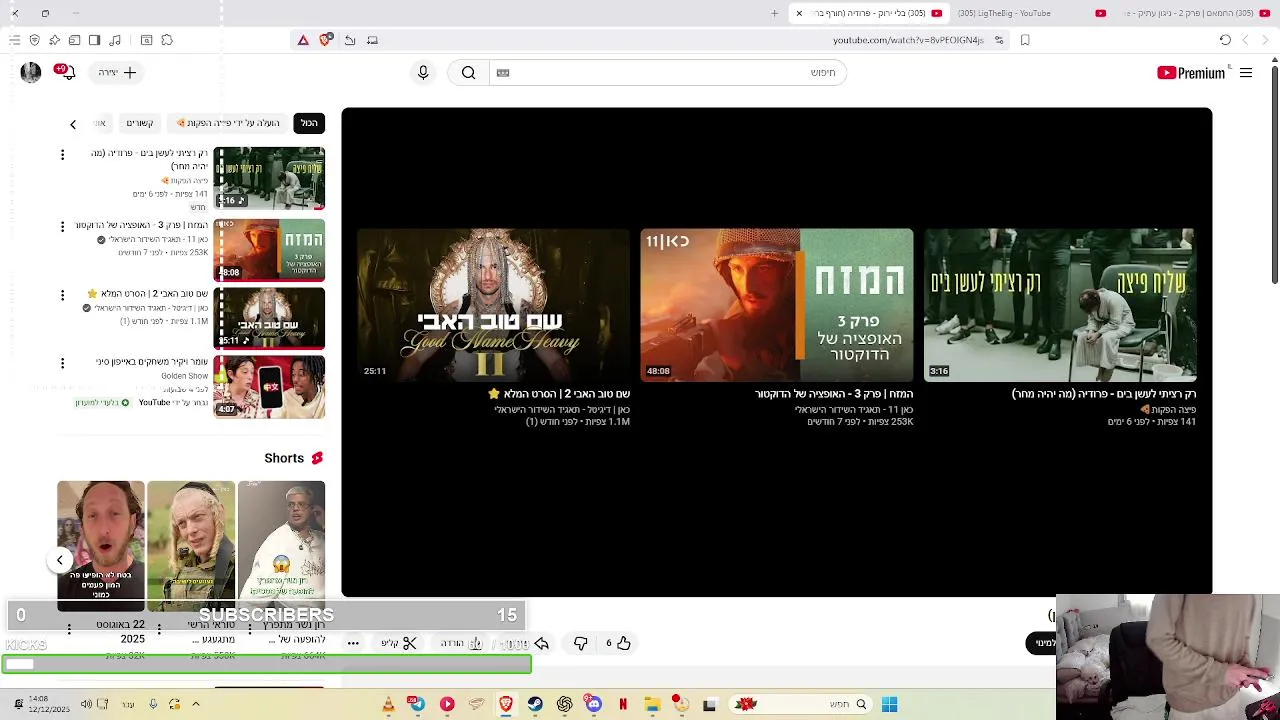Open the Create (יצירה) button
The width and height of the screenshot is (1280, 720).
[x=118, y=73]
